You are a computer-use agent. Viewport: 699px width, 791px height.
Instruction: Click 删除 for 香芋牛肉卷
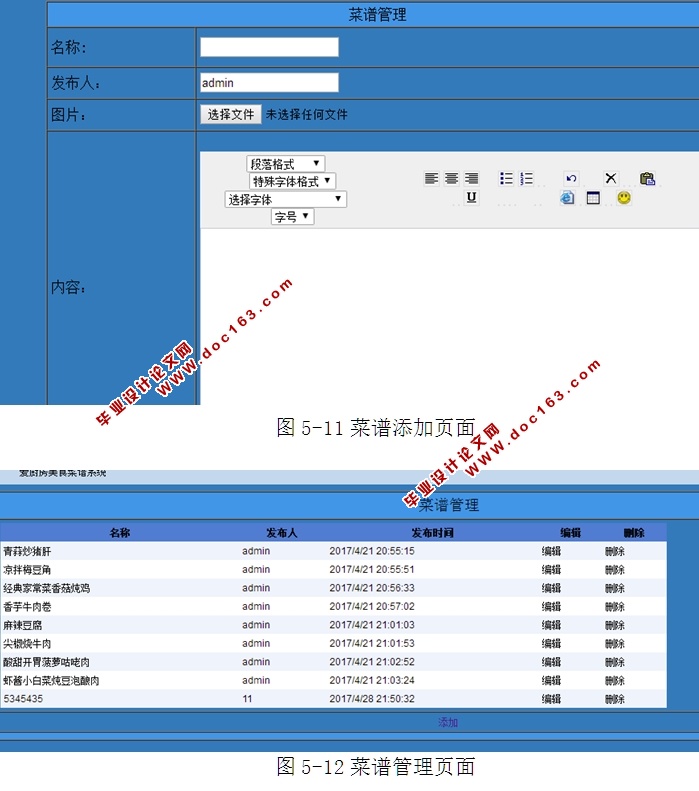click(615, 607)
